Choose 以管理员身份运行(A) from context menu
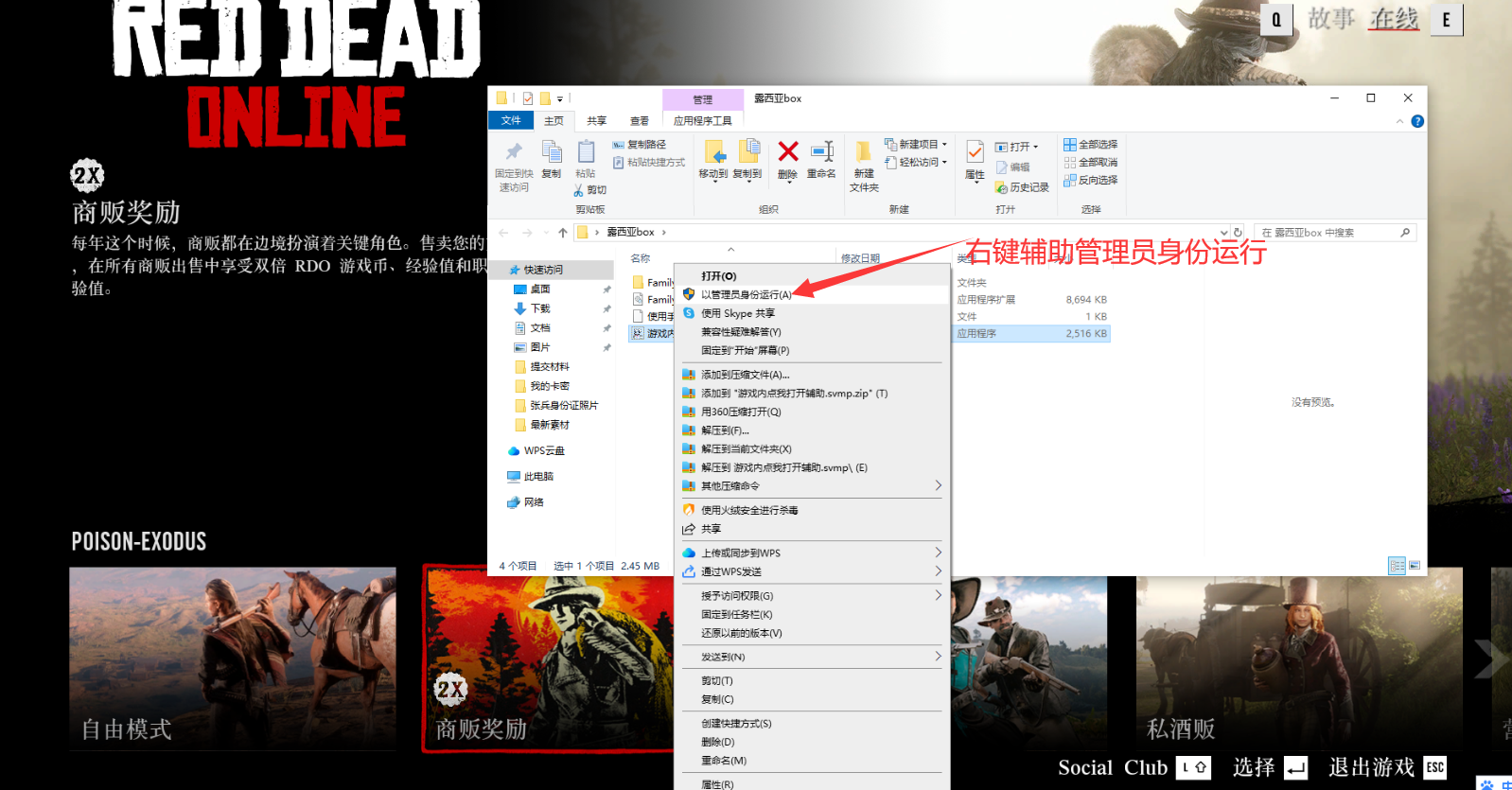This screenshot has width=1512, height=790. (x=746, y=295)
